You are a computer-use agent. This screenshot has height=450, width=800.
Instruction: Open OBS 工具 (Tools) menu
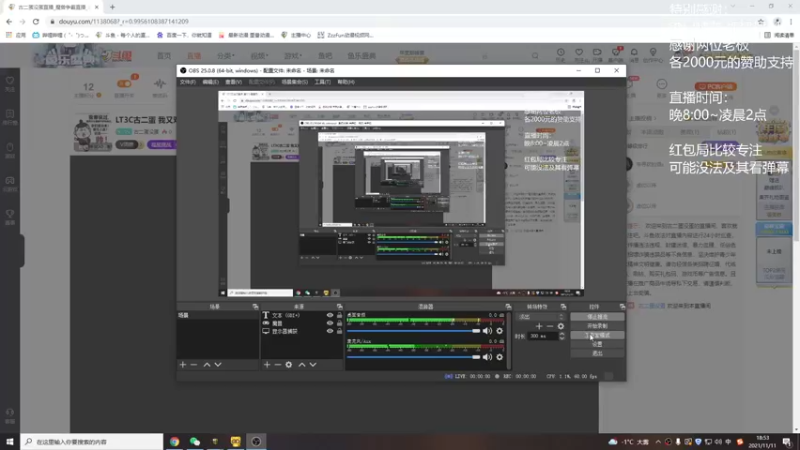[322, 82]
